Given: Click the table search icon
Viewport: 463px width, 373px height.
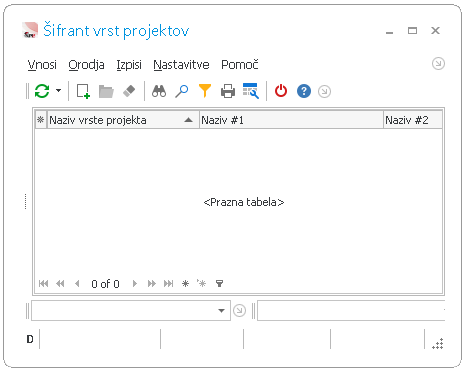Looking at the screenshot, I should 251,91.
